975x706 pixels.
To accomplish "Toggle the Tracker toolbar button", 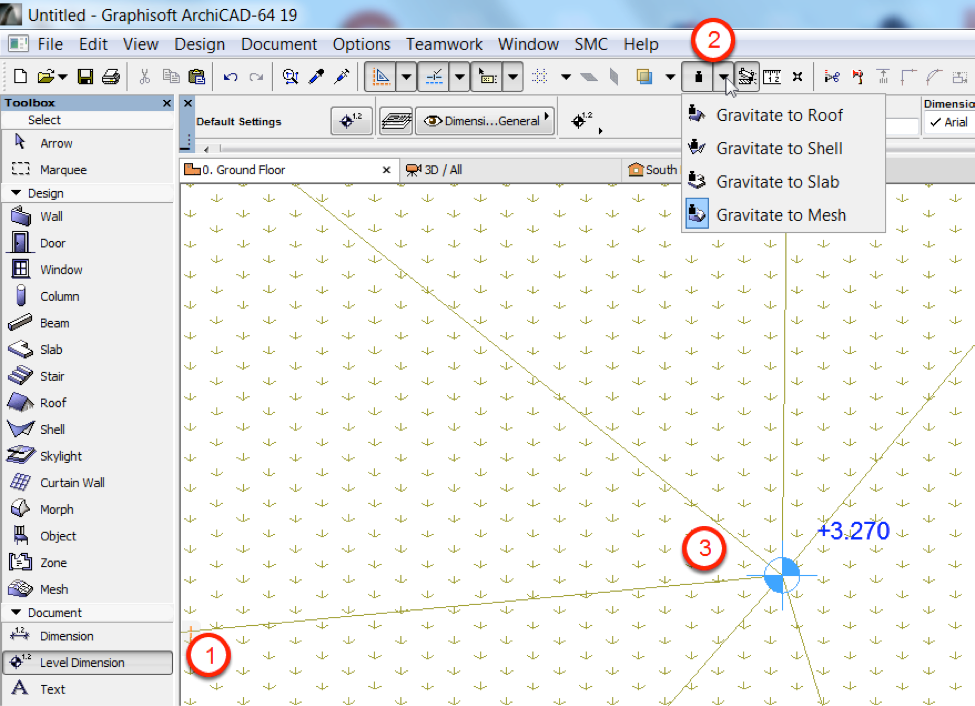I will [487, 77].
